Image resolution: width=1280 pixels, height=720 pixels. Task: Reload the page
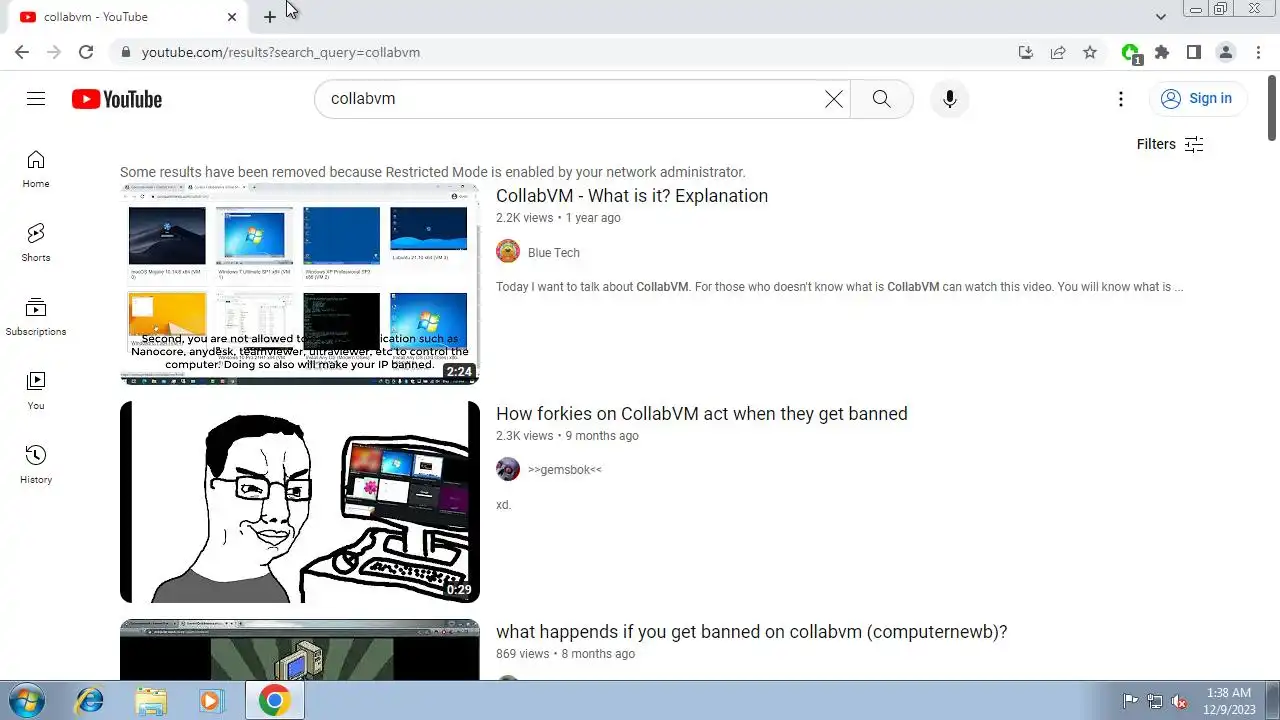(x=86, y=52)
